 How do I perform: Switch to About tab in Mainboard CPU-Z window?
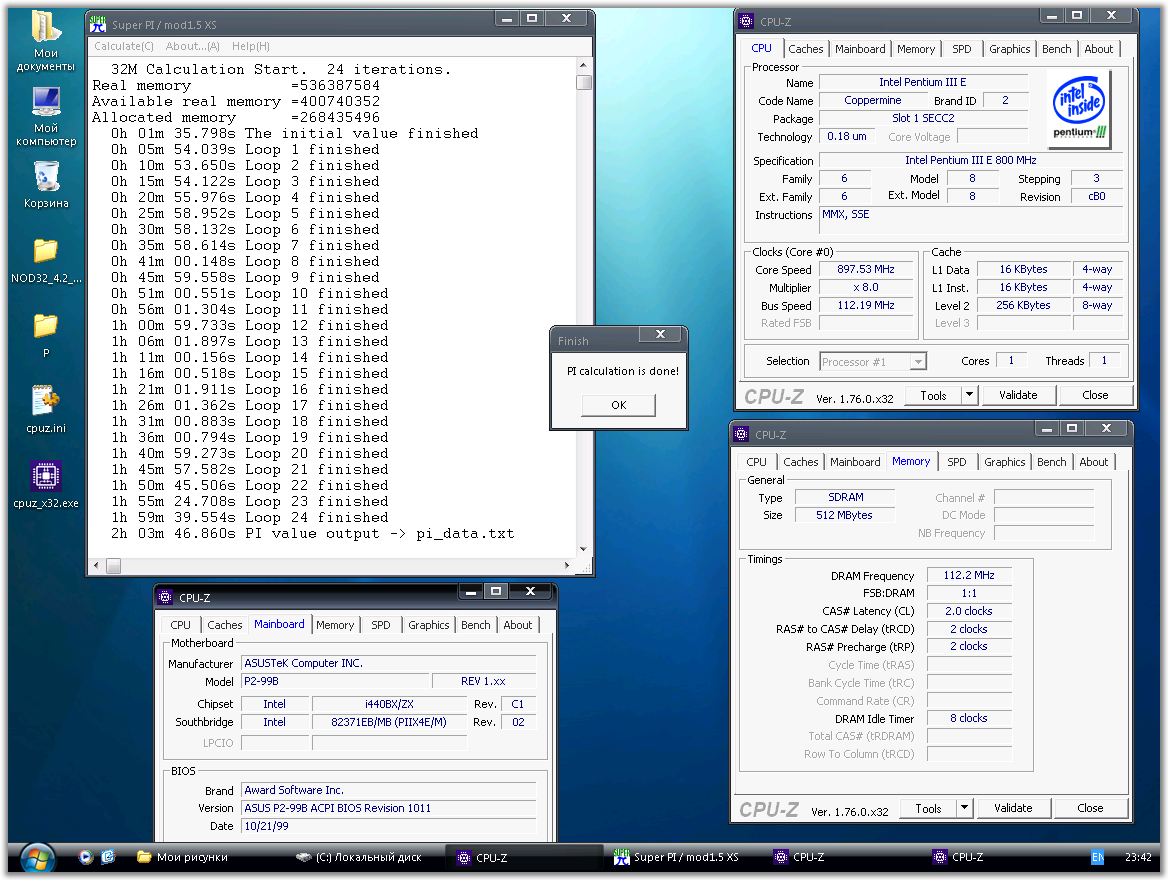[x=517, y=625]
